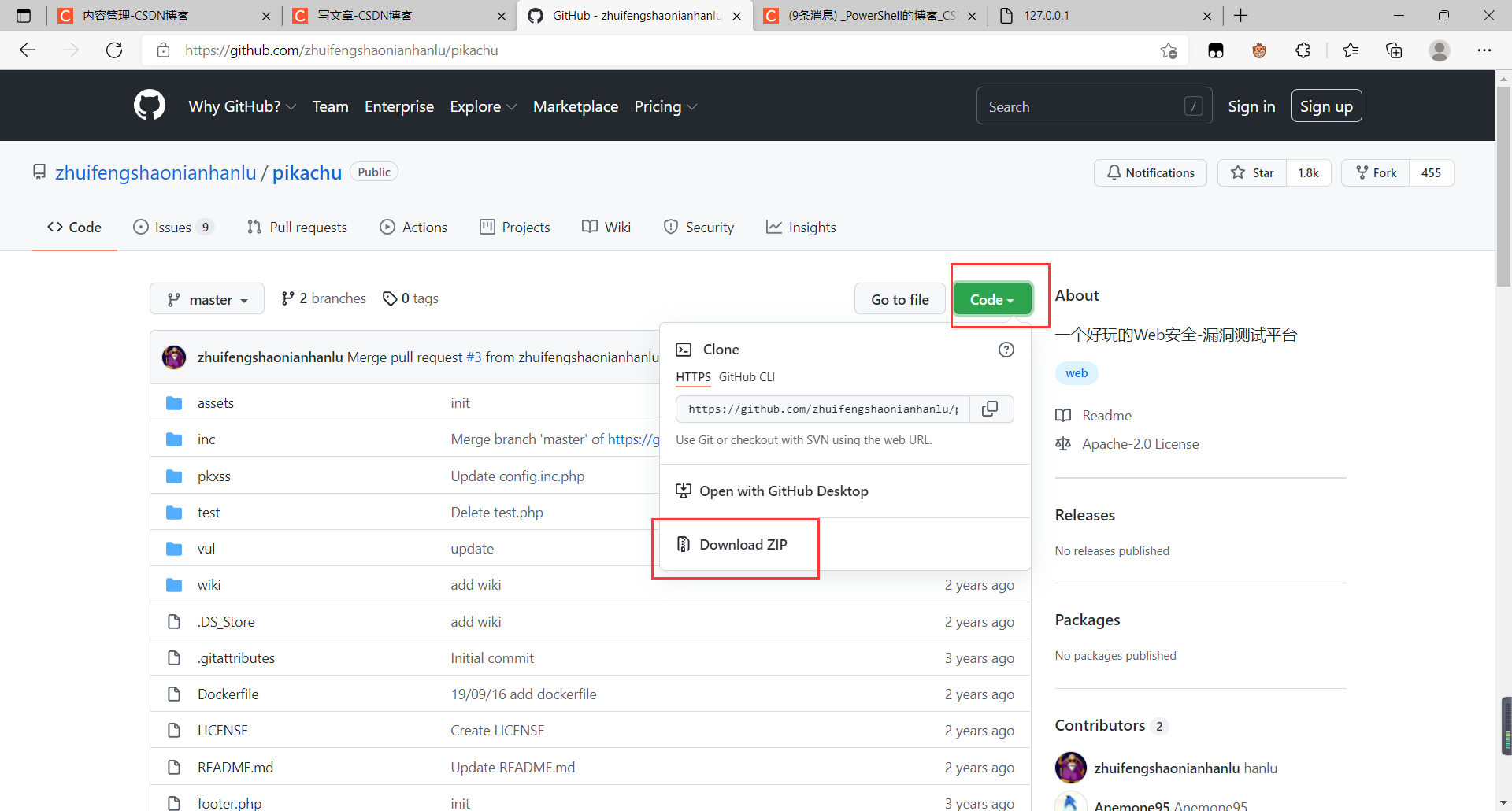This screenshot has width=1512, height=811.
Task: Open the README.md file
Action: click(235, 767)
